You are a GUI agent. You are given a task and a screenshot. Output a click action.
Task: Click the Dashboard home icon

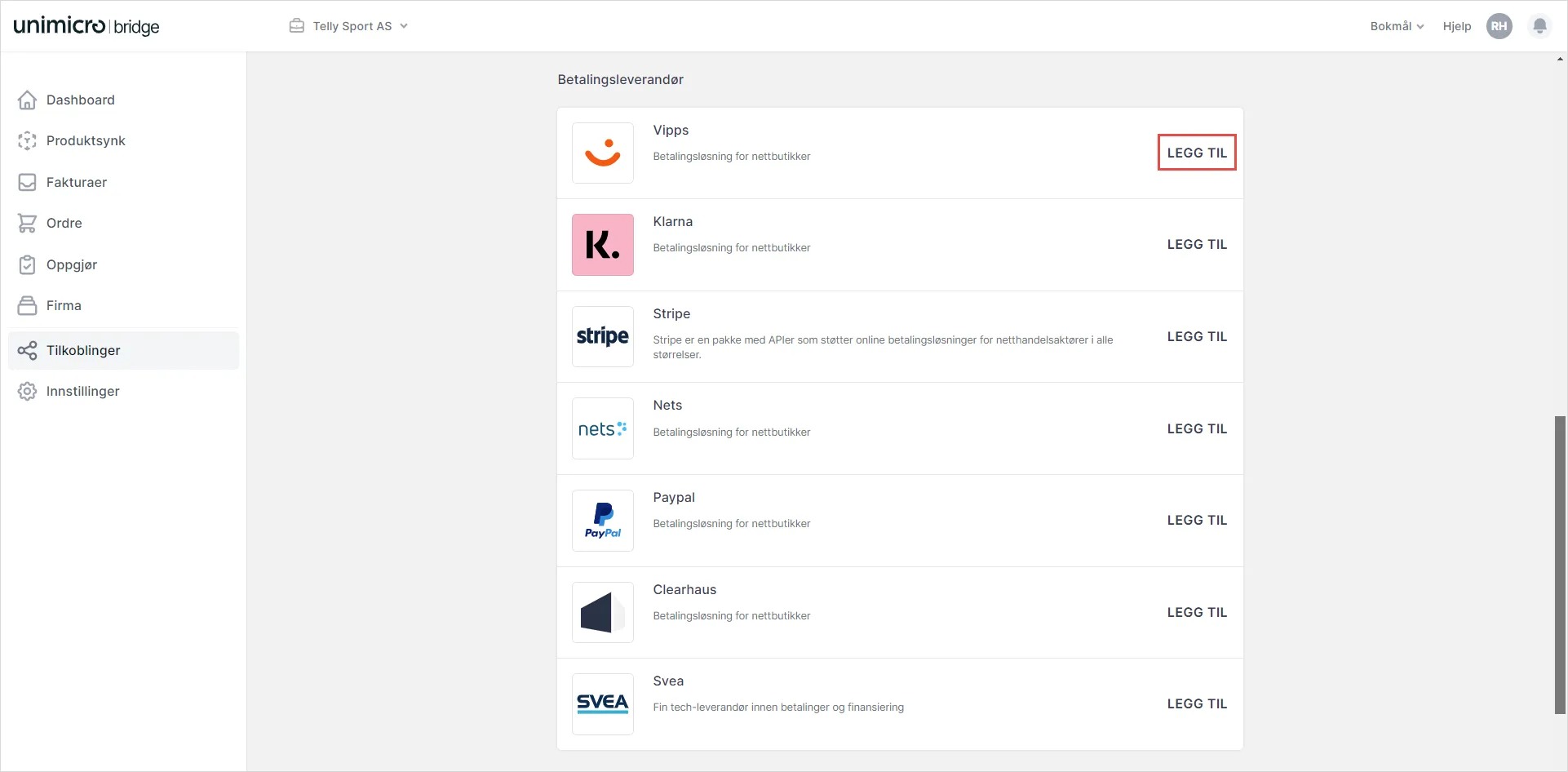[x=27, y=100]
